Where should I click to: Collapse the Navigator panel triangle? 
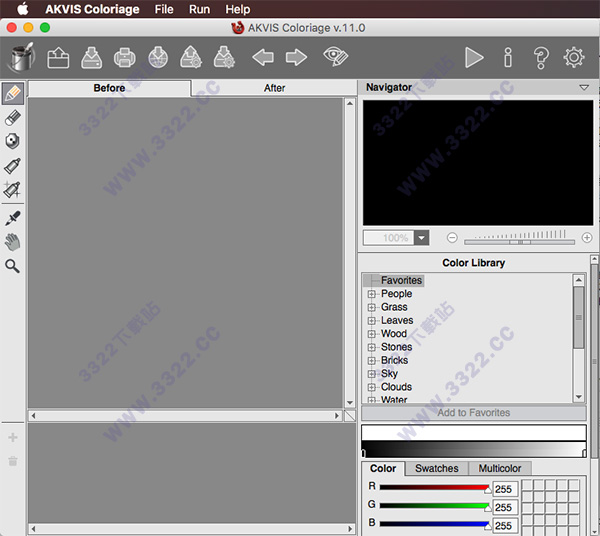[584, 88]
